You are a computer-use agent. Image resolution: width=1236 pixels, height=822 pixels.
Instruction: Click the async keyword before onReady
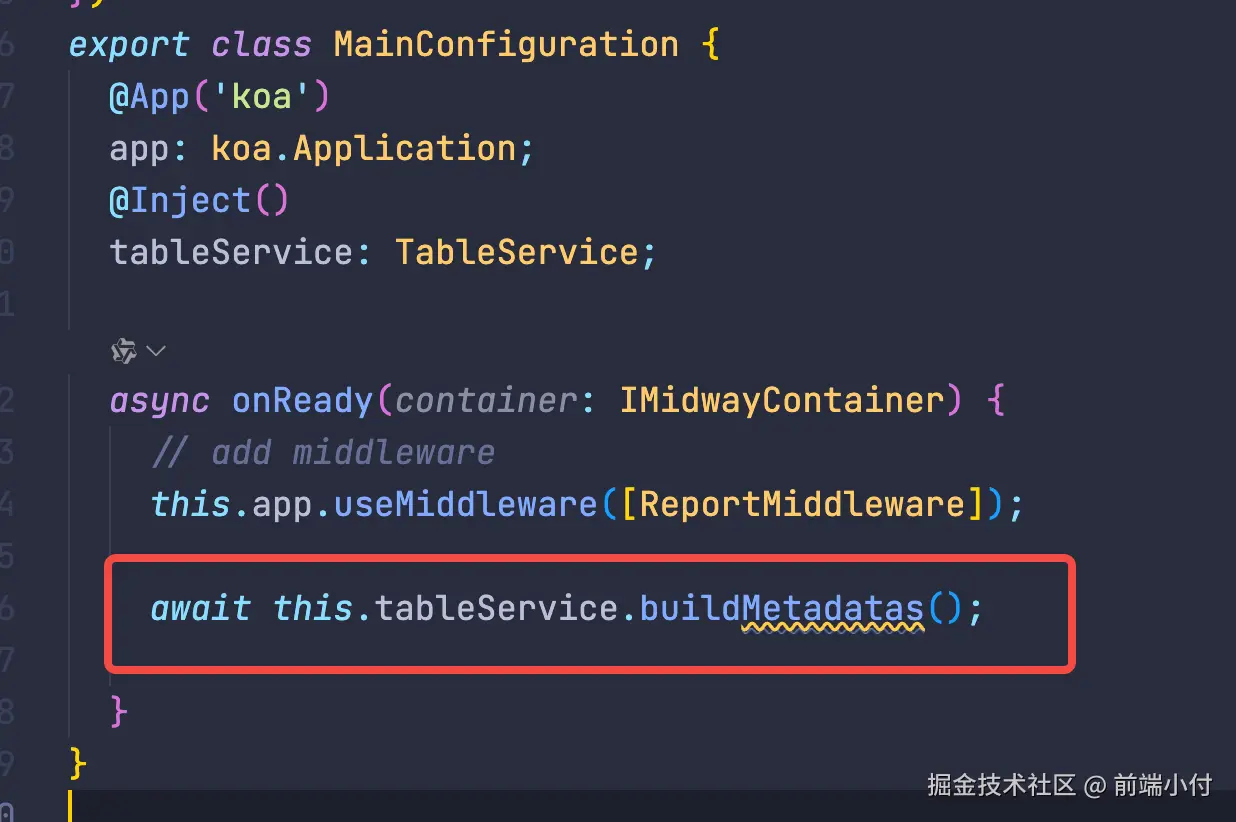point(160,401)
